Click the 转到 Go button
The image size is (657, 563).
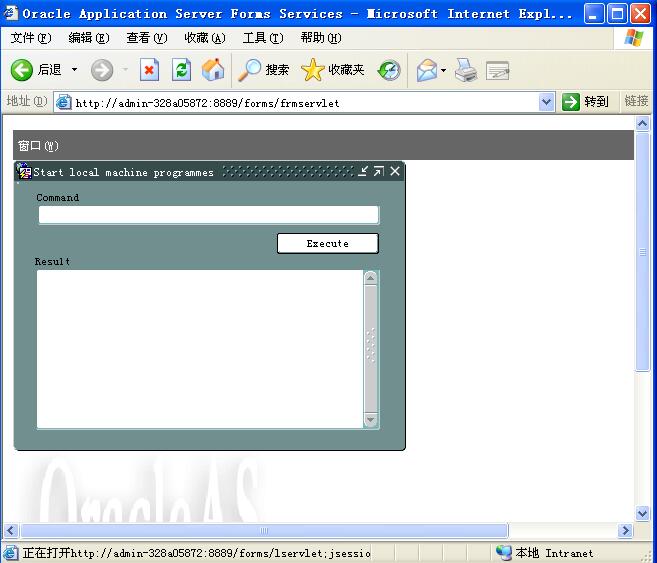point(585,102)
